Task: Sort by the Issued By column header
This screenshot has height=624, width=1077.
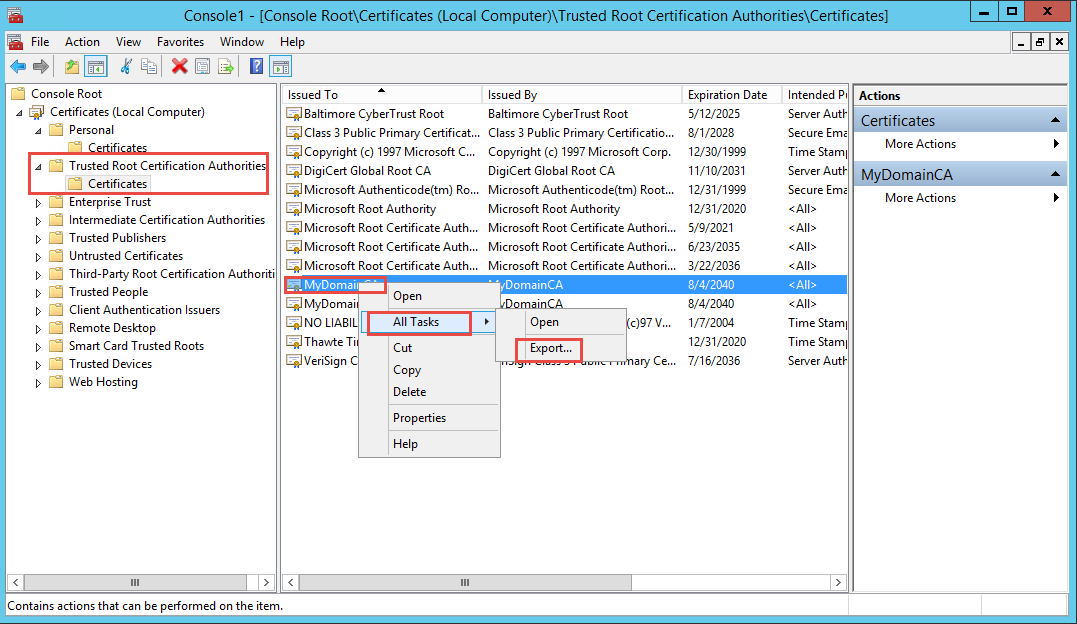Action: click(x=582, y=95)
